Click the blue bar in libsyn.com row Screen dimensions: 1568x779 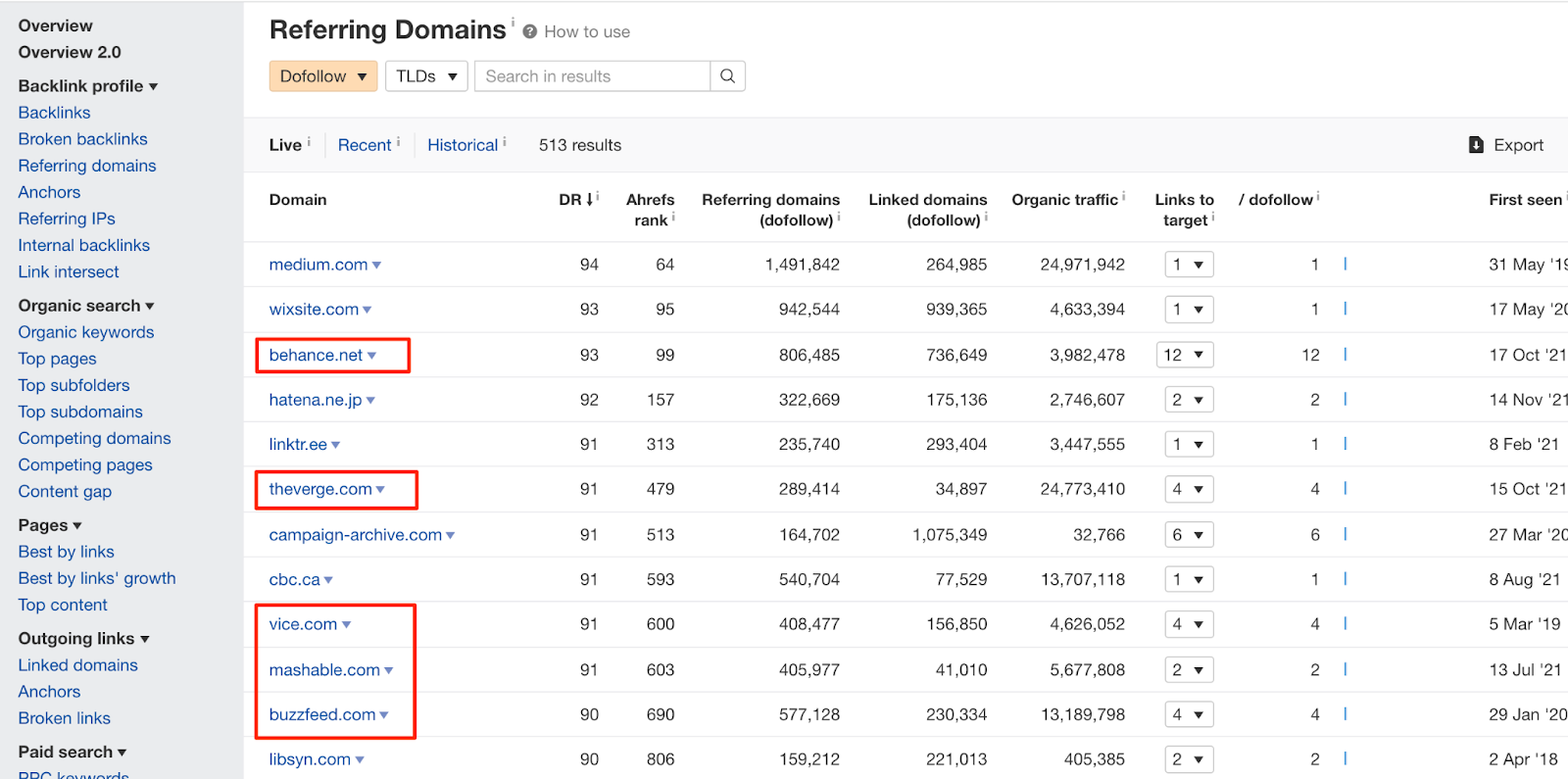1346,758
